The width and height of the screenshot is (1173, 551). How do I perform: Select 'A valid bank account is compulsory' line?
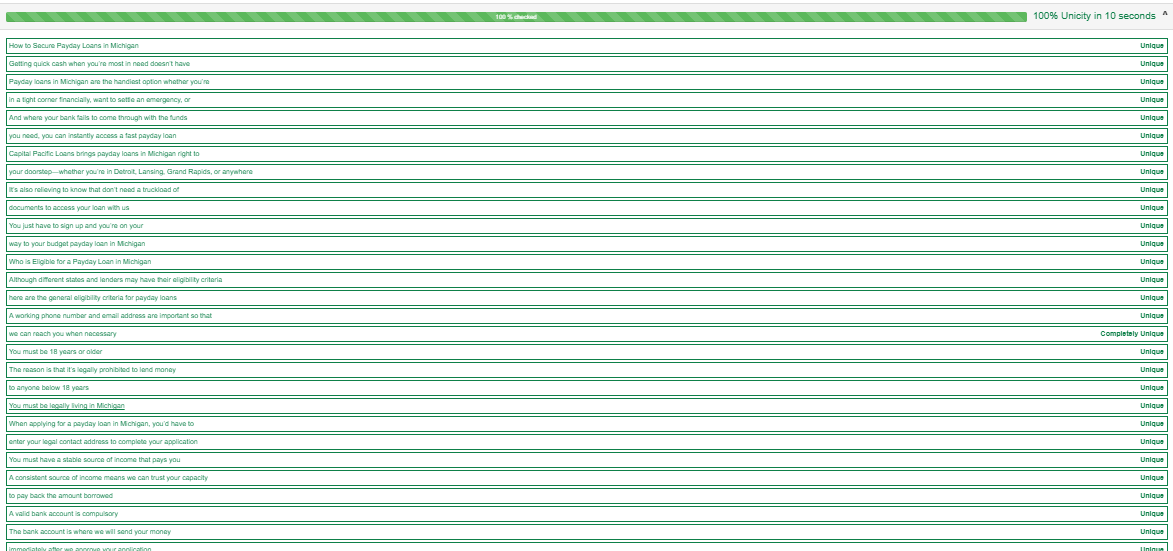586,514
